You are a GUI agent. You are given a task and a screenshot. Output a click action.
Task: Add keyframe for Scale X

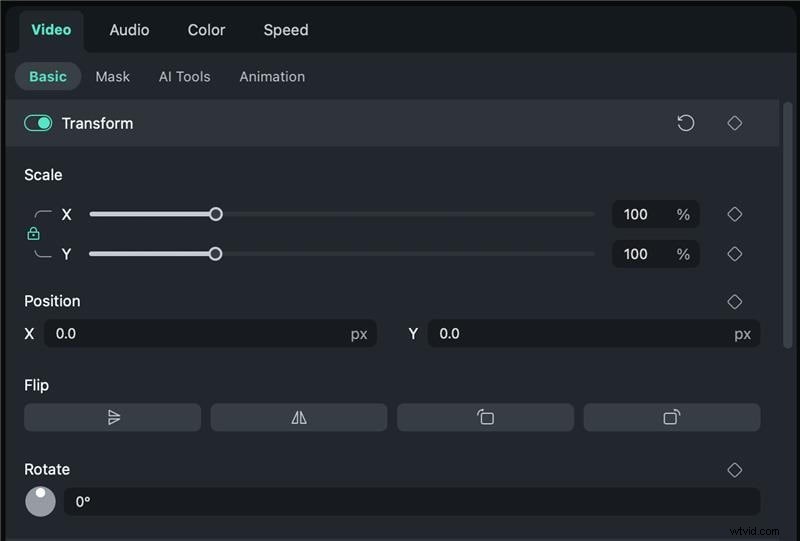(x=734, y=214)
